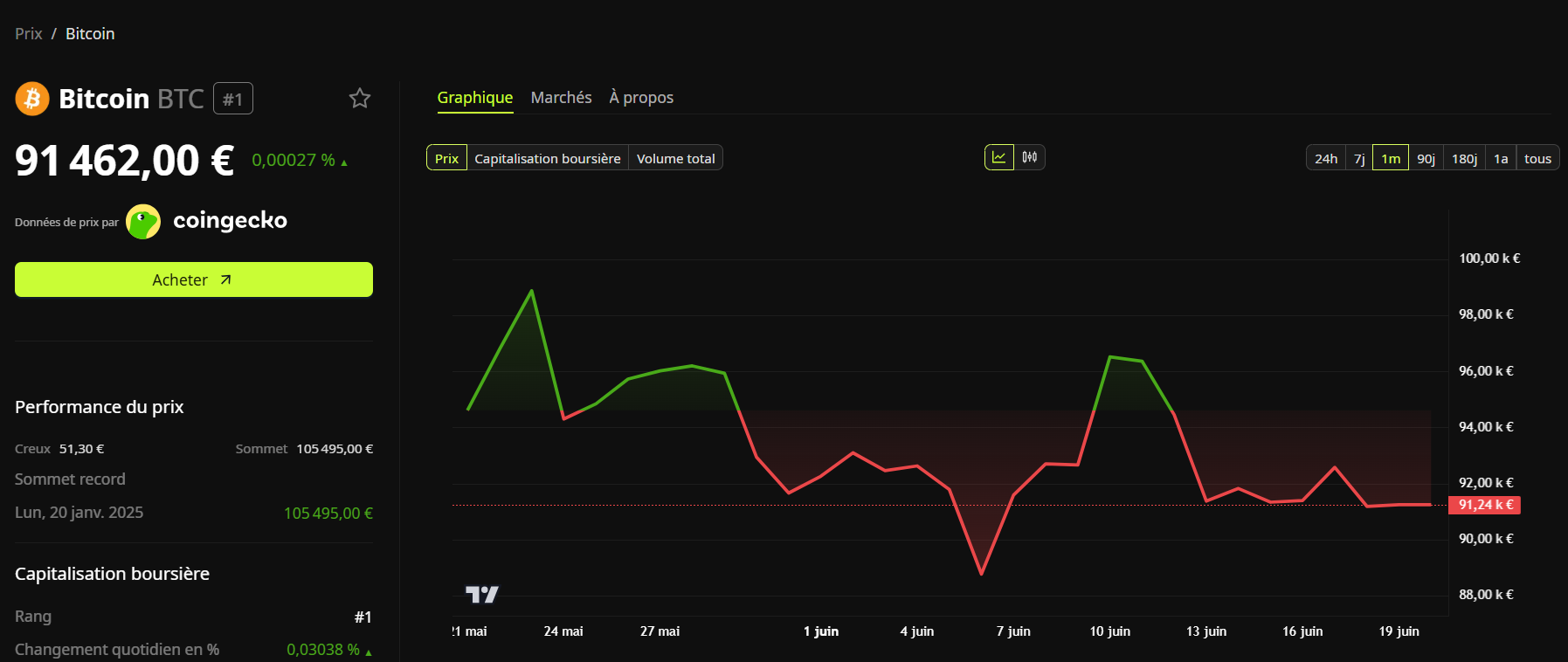
Task: Click the 0,03038 % daily change value
Action: (323, 649)
